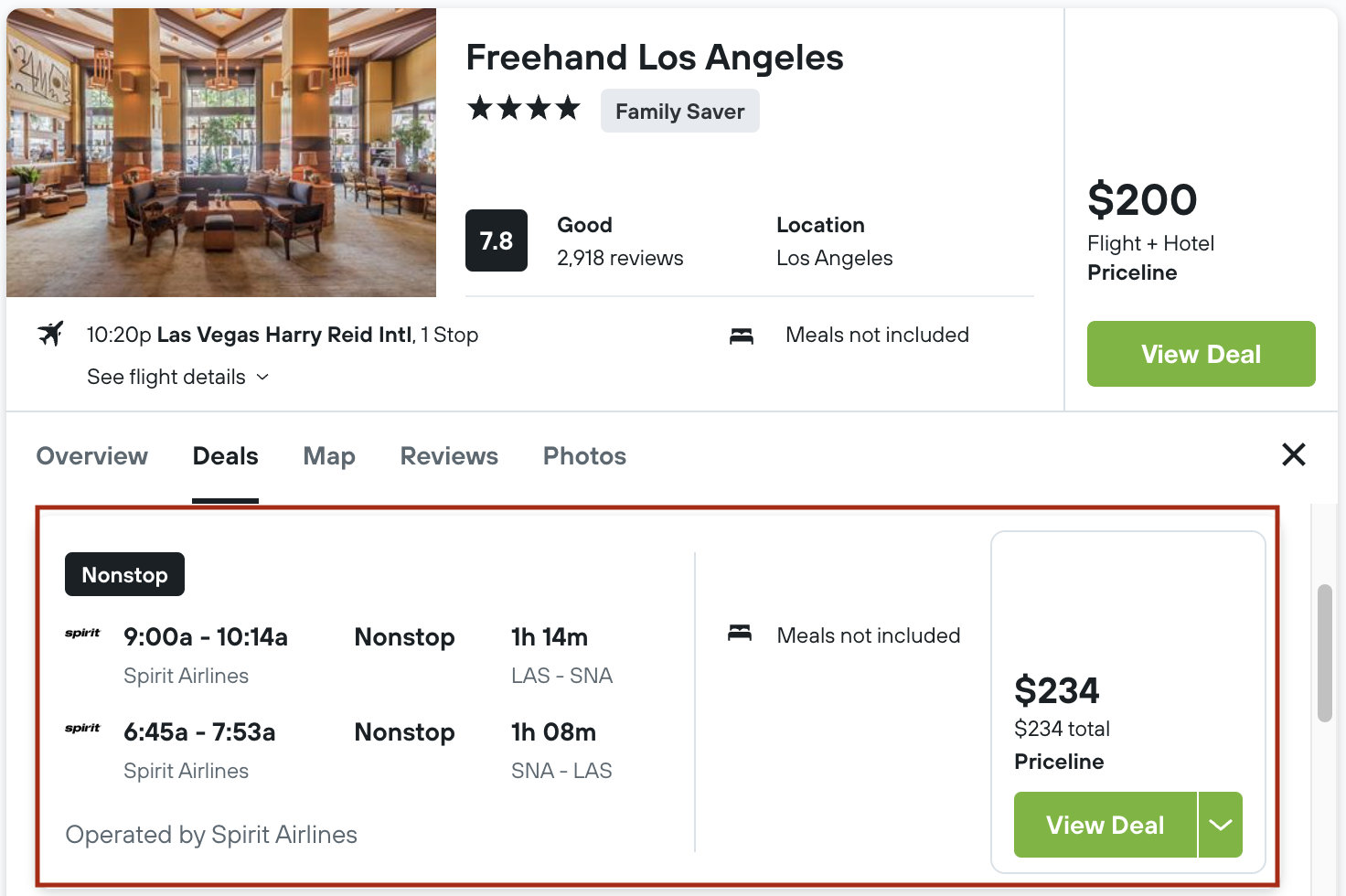1346x896 pixels.
Task: Switch to the Photos tab
Action: (584, 456)
